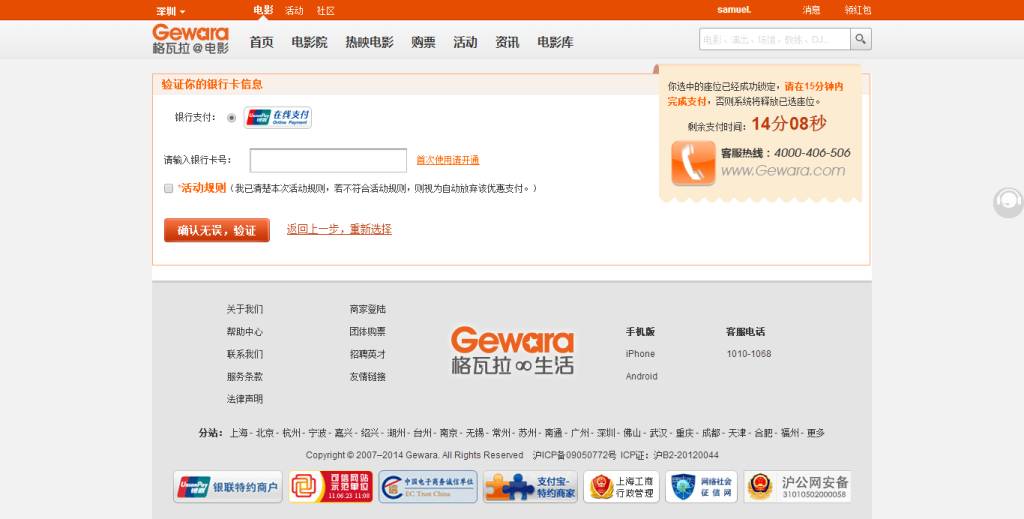The width and height of the screenshot is (1024, 519).
Task: Click the 首次使用请开通 link
Action: coord(448,160)
